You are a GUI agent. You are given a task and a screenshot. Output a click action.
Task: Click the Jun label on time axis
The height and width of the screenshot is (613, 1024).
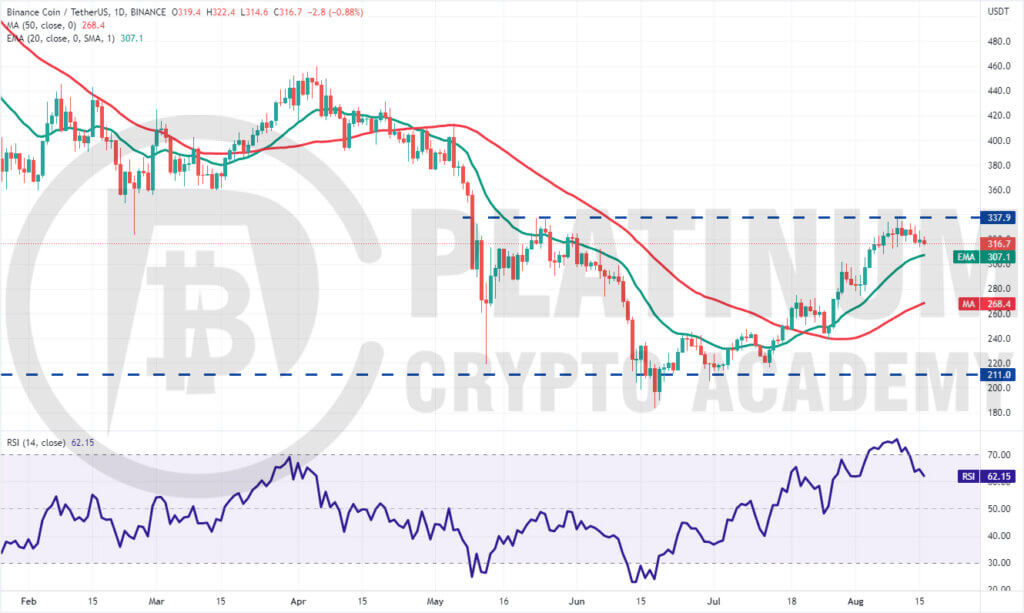click(577, 601)
